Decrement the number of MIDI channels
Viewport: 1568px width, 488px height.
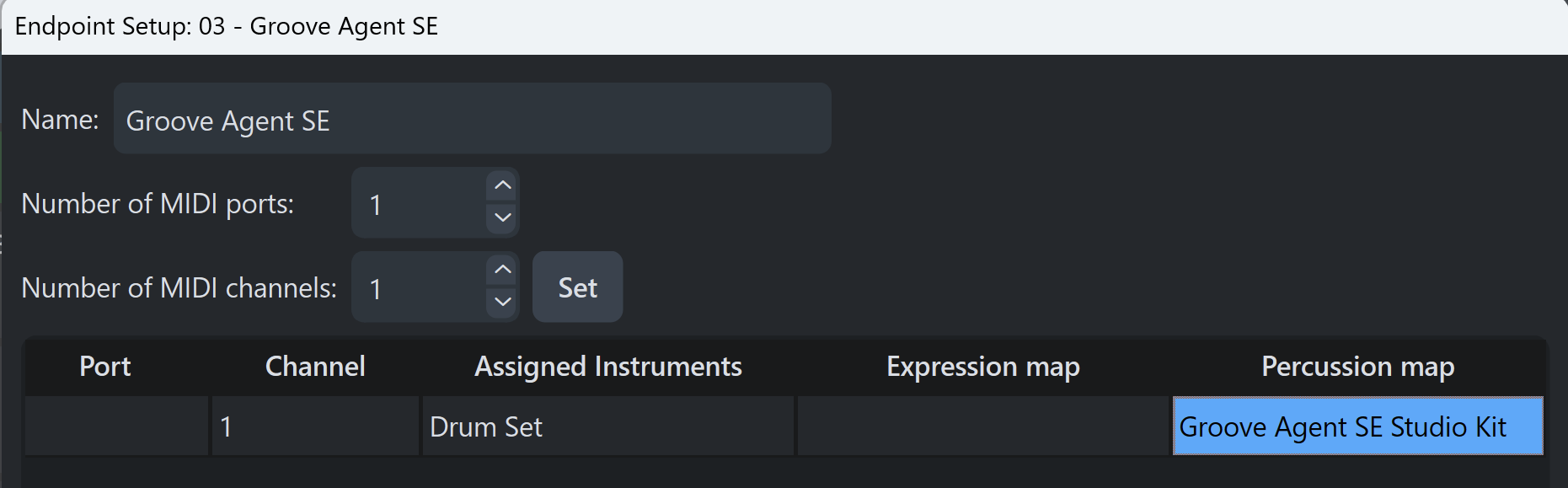pyautogui.click(x=503, y=302)
